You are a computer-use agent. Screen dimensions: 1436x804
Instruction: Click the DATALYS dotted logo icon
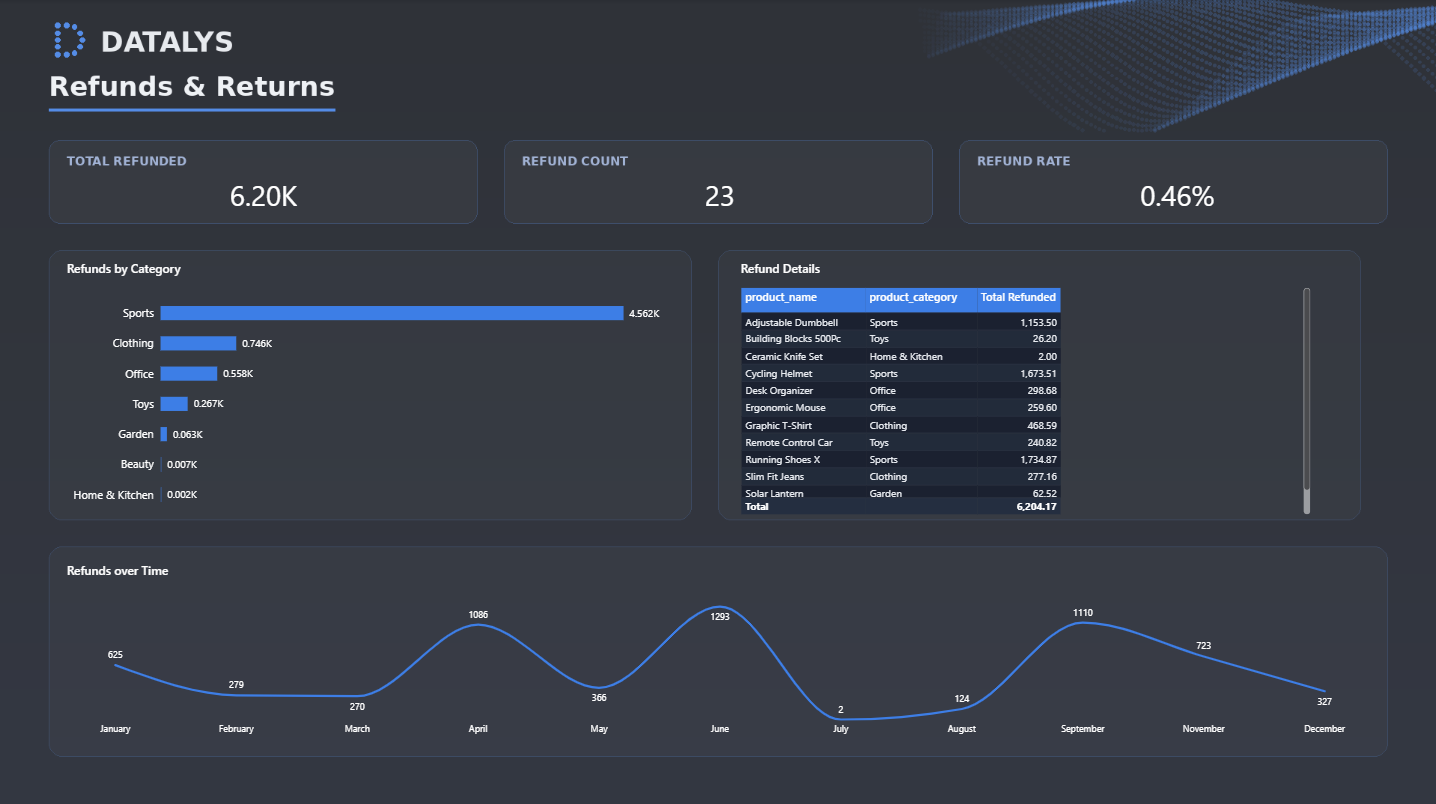point(69,39)
